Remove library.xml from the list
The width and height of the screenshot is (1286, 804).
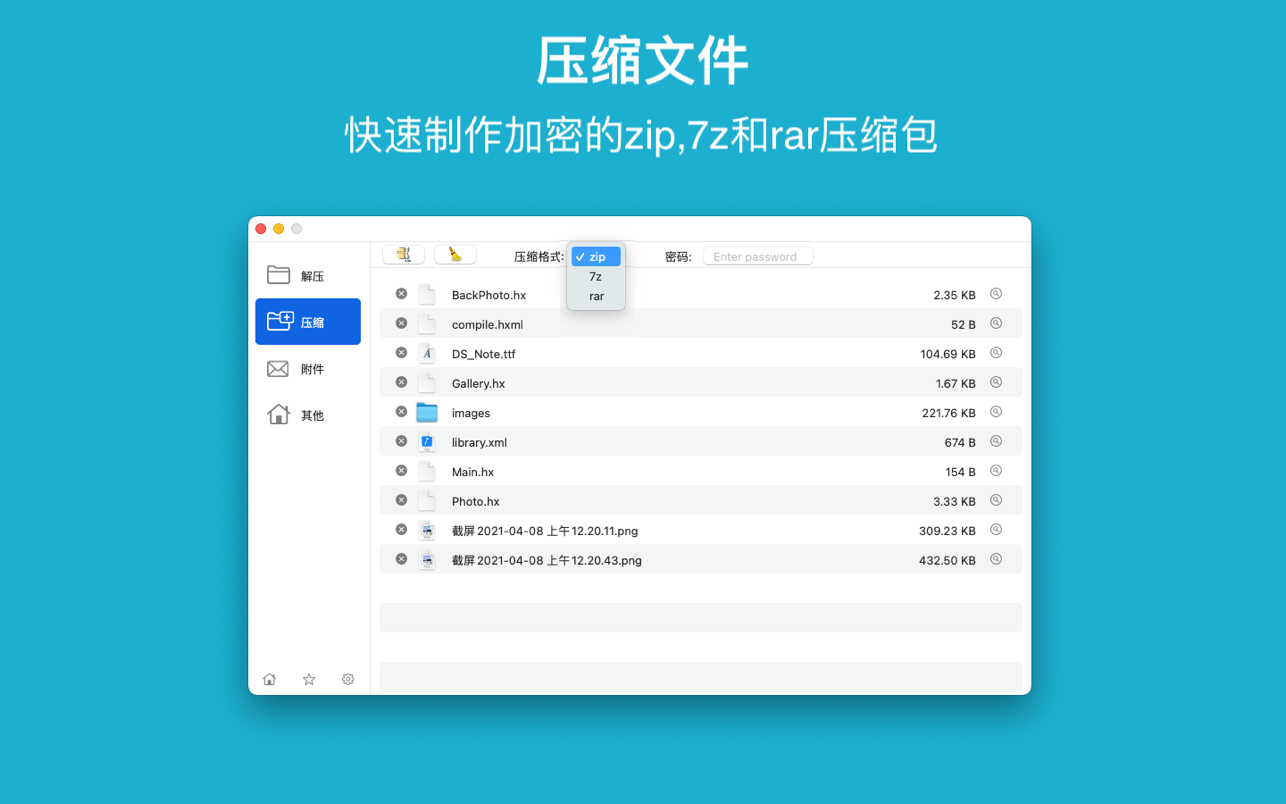pyautogui.click(x=401, y=441)
